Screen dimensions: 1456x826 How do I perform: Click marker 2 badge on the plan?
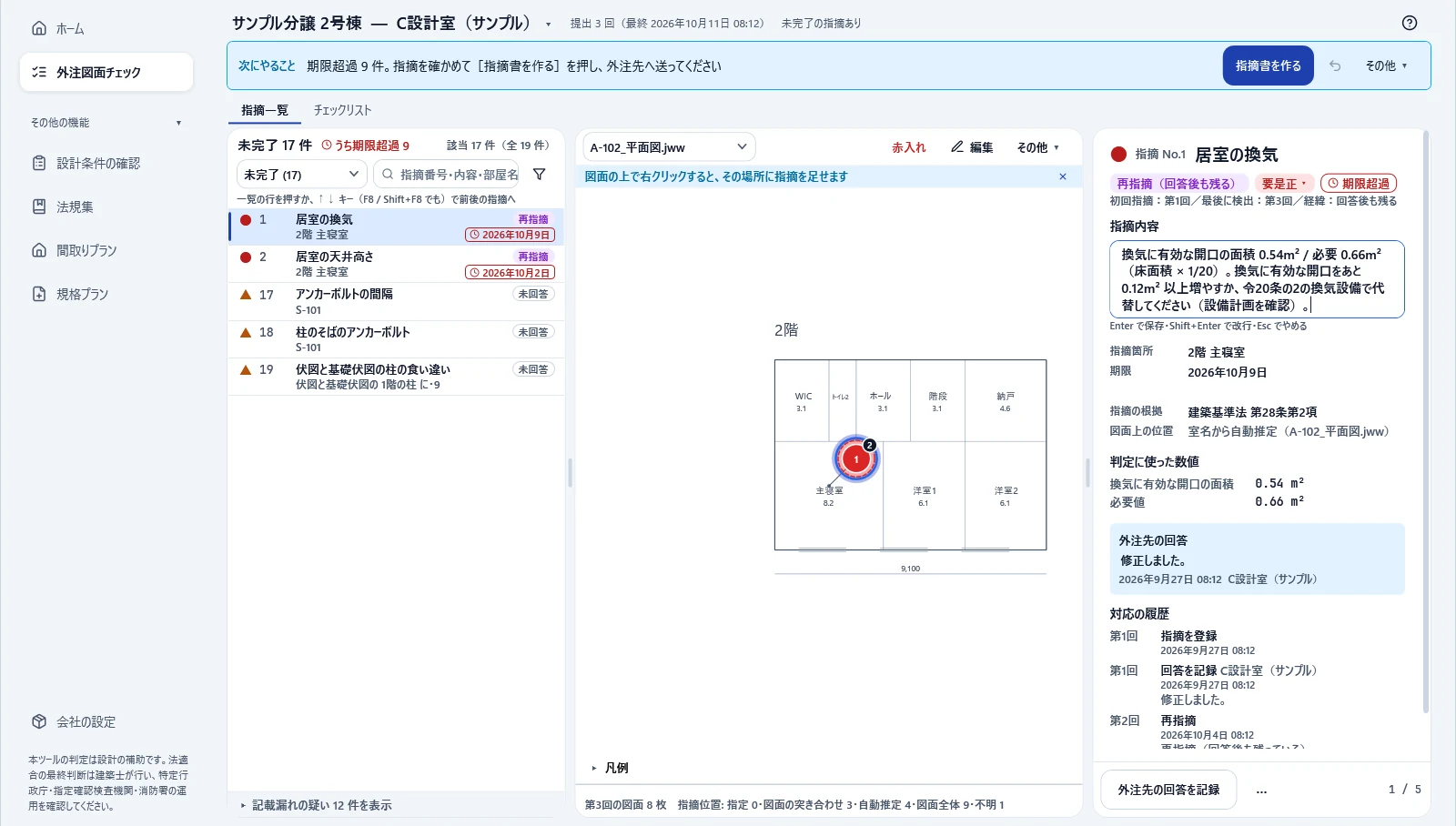[870, 445]
